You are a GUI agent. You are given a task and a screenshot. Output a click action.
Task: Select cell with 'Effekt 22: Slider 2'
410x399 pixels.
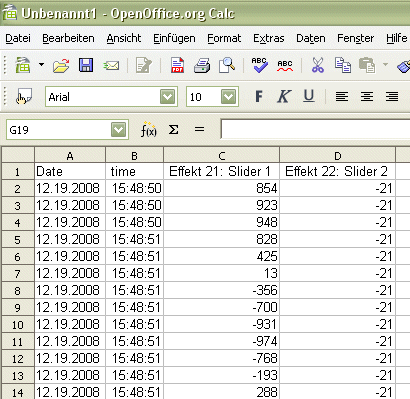(337, 171)
